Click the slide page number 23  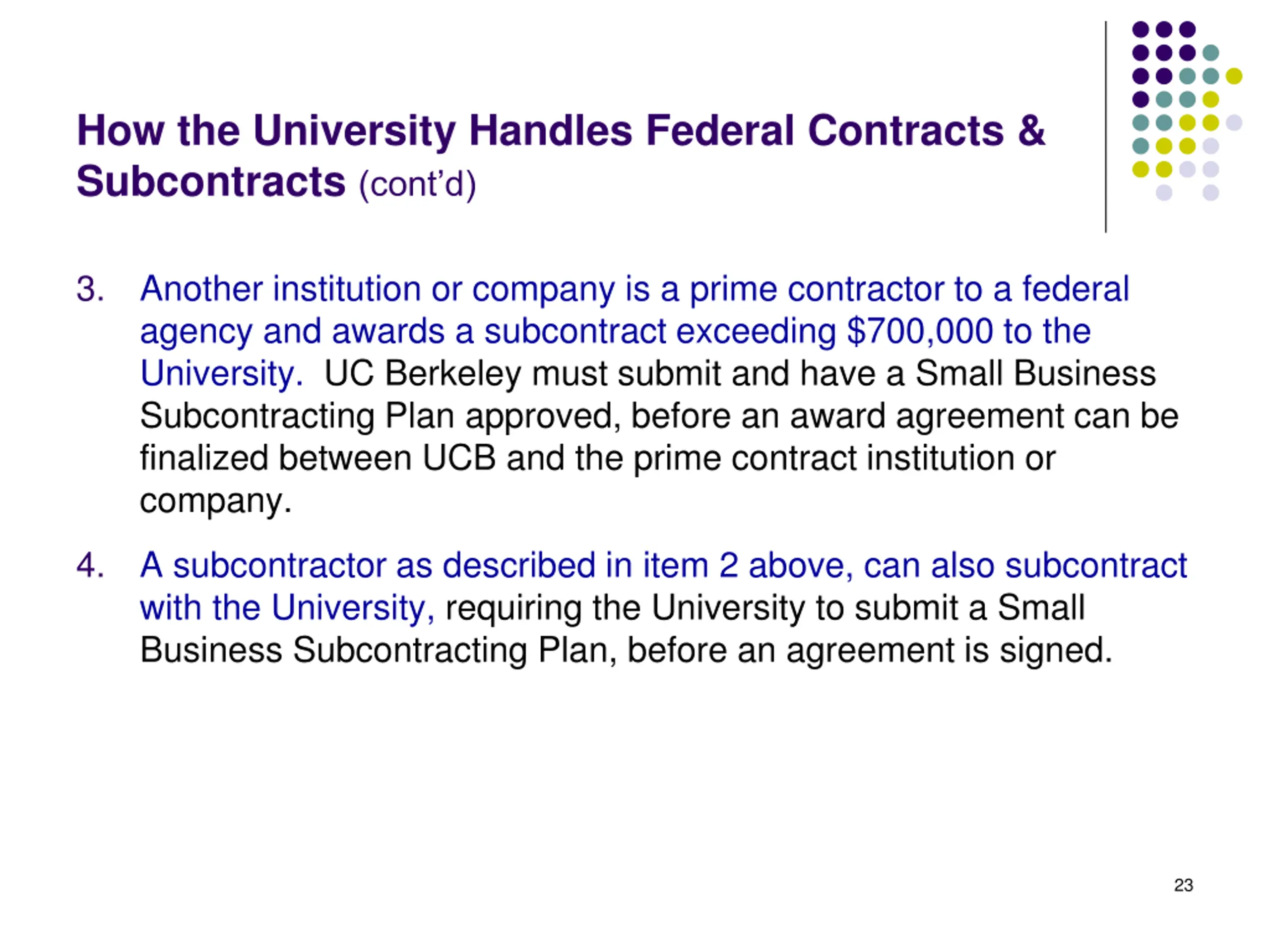point(1183,885)
